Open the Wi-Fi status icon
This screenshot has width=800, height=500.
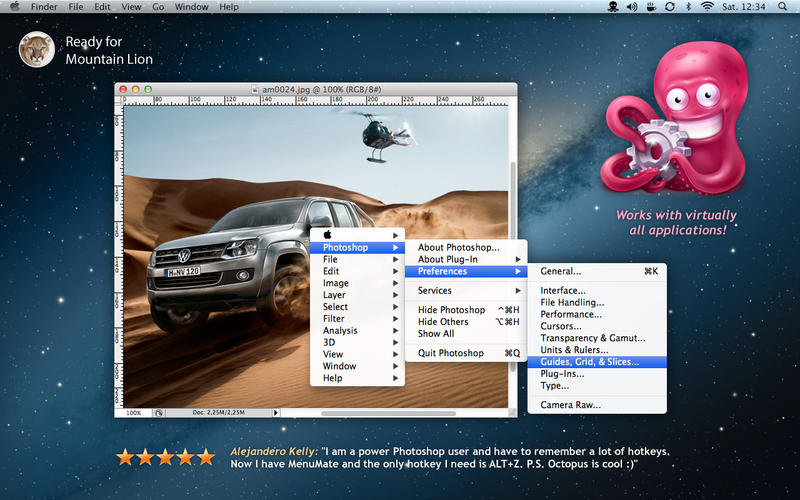click(x=708, y=7)
